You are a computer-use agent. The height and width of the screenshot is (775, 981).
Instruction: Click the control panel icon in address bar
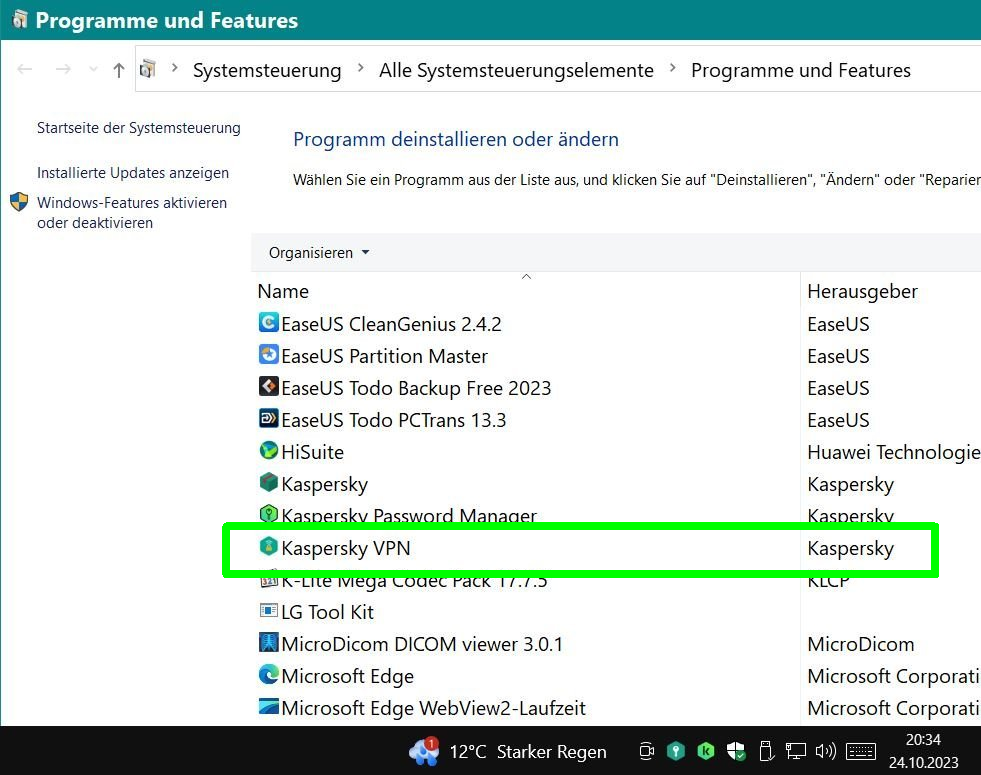148,69
